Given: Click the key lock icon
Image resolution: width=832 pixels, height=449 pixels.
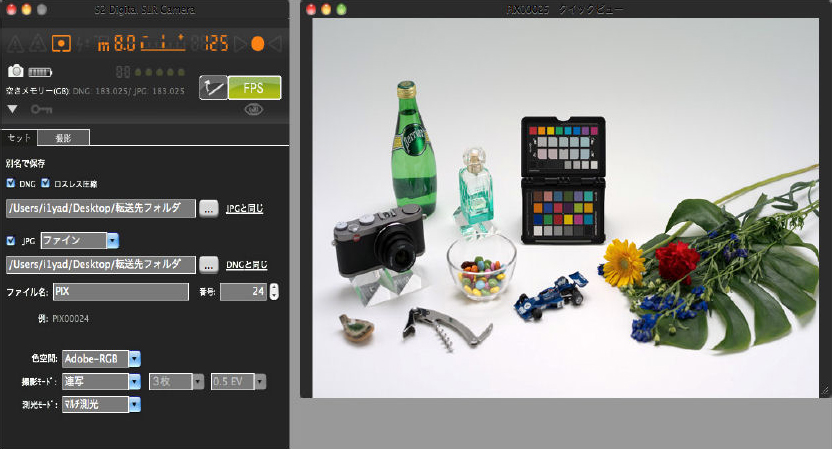Looking at the screenshot, I should [x=41, y=109].
